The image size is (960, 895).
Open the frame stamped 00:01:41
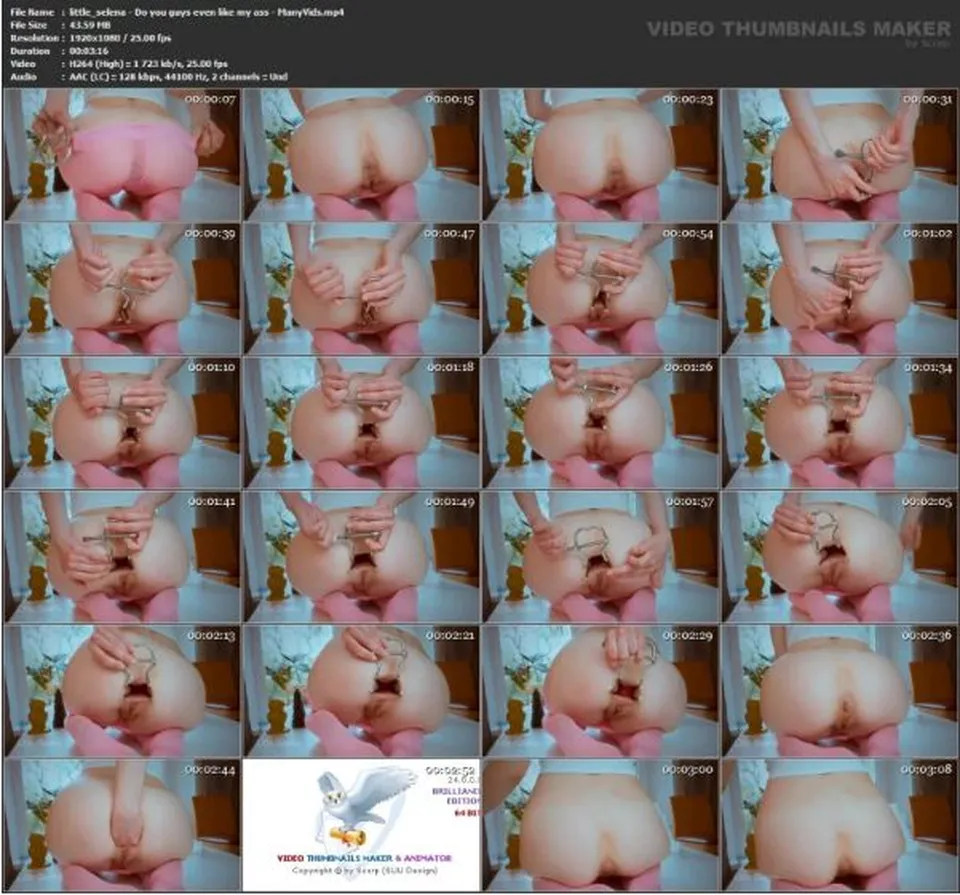coord(122,556)
